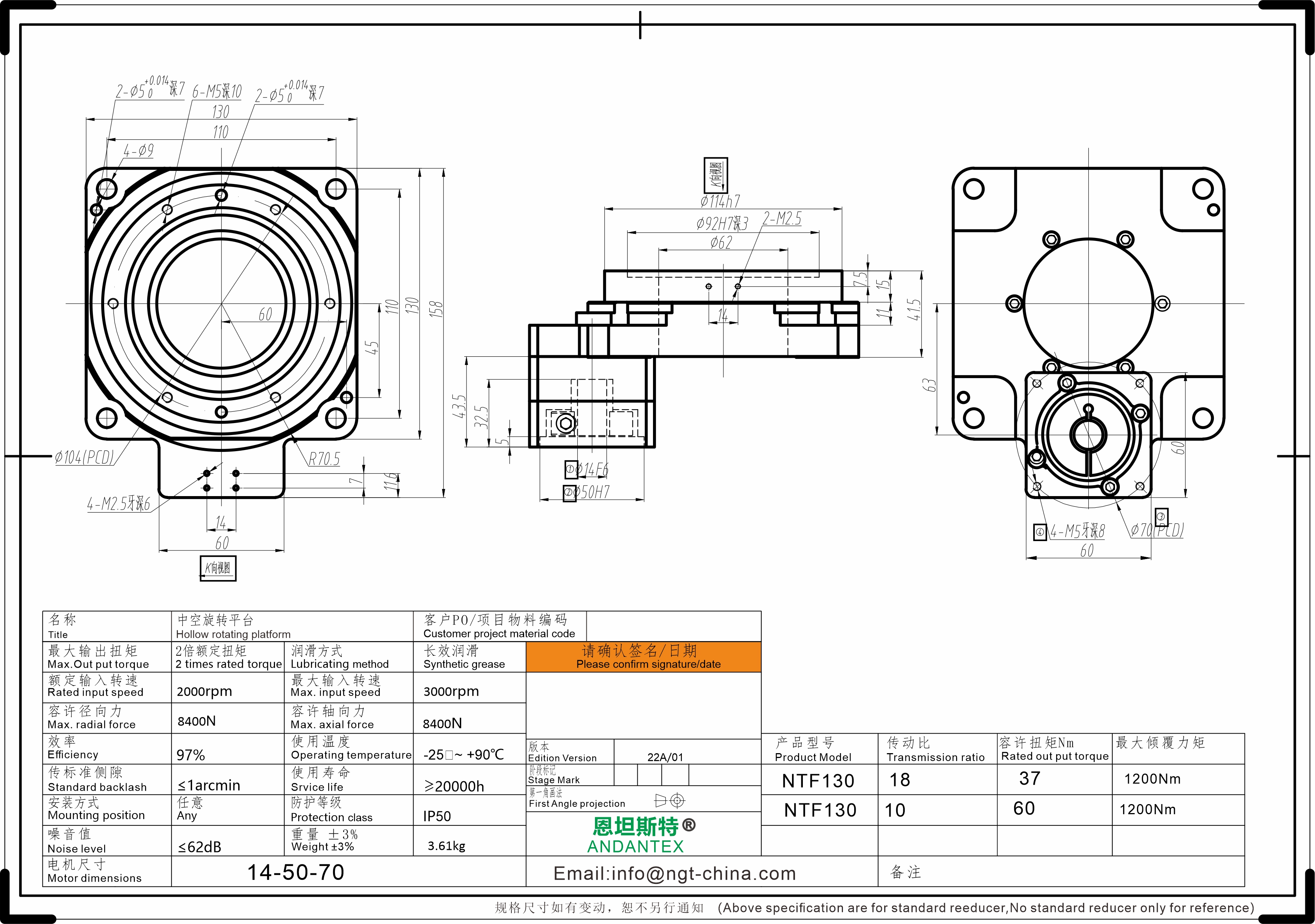Screen dimensions: 1315x924
Task: Select rated output torque value 37
Action: tap(1030, 779)
